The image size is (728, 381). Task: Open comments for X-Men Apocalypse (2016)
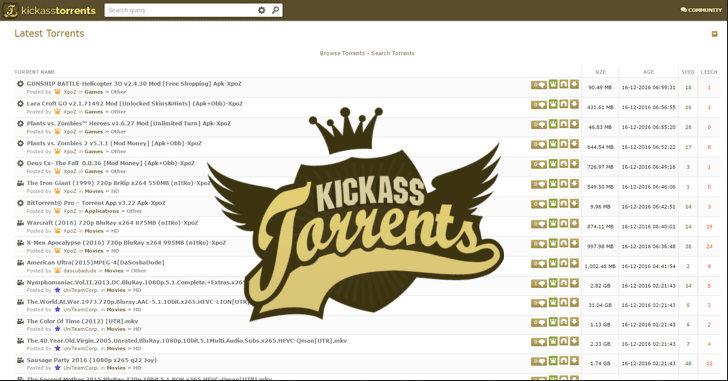click(x=539, y=244)
